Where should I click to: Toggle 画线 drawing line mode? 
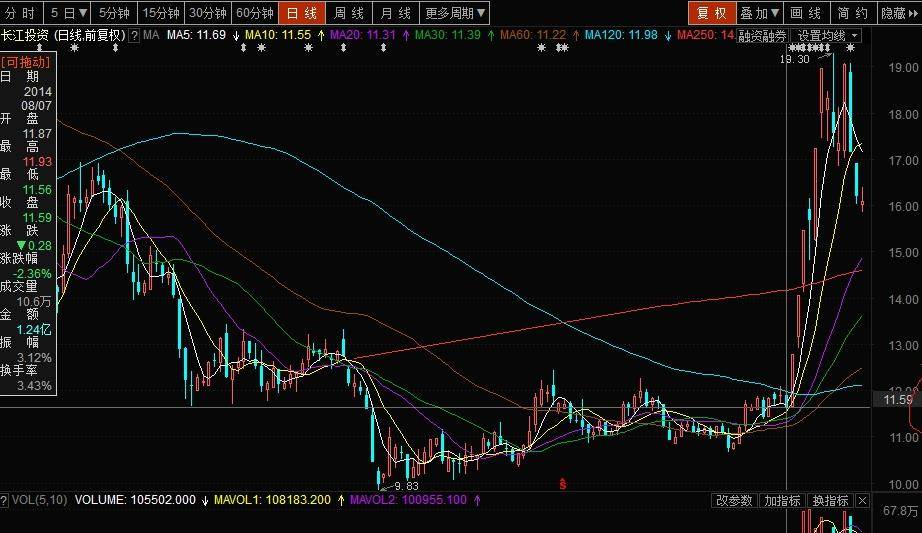pos(805,13)
